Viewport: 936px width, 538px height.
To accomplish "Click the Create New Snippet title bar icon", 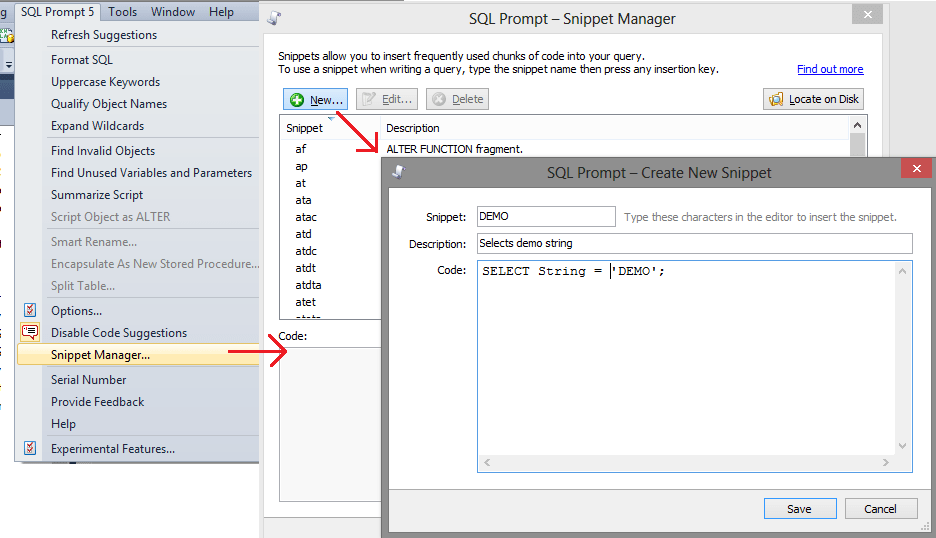I will [x=397, y=172].
